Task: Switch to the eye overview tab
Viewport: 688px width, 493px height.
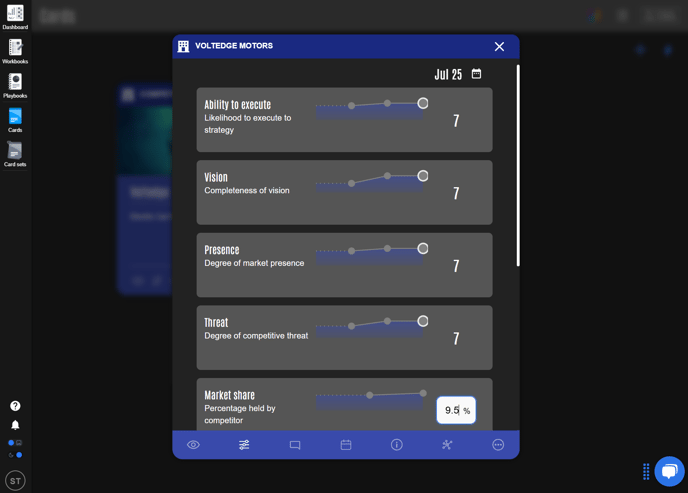Action: (193, 445)
